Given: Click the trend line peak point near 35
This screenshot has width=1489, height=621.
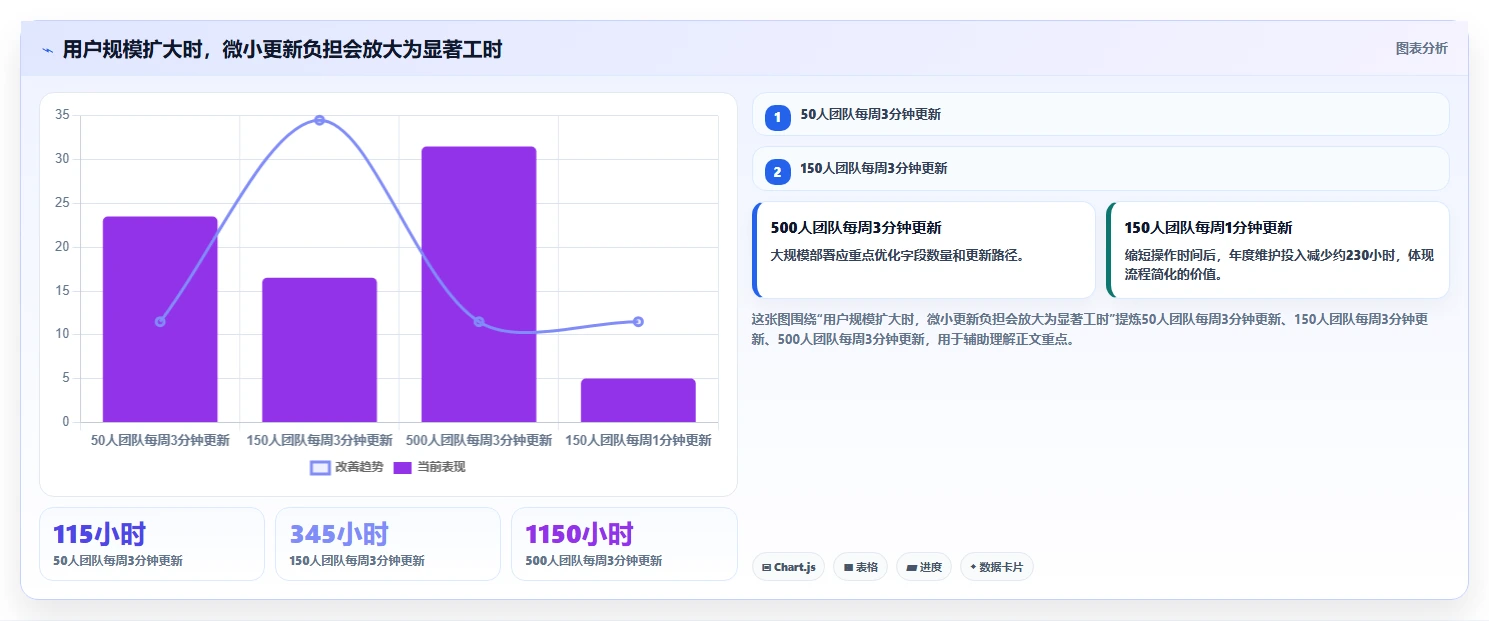Looking at the screenshot, I should (x=319, y=120).
